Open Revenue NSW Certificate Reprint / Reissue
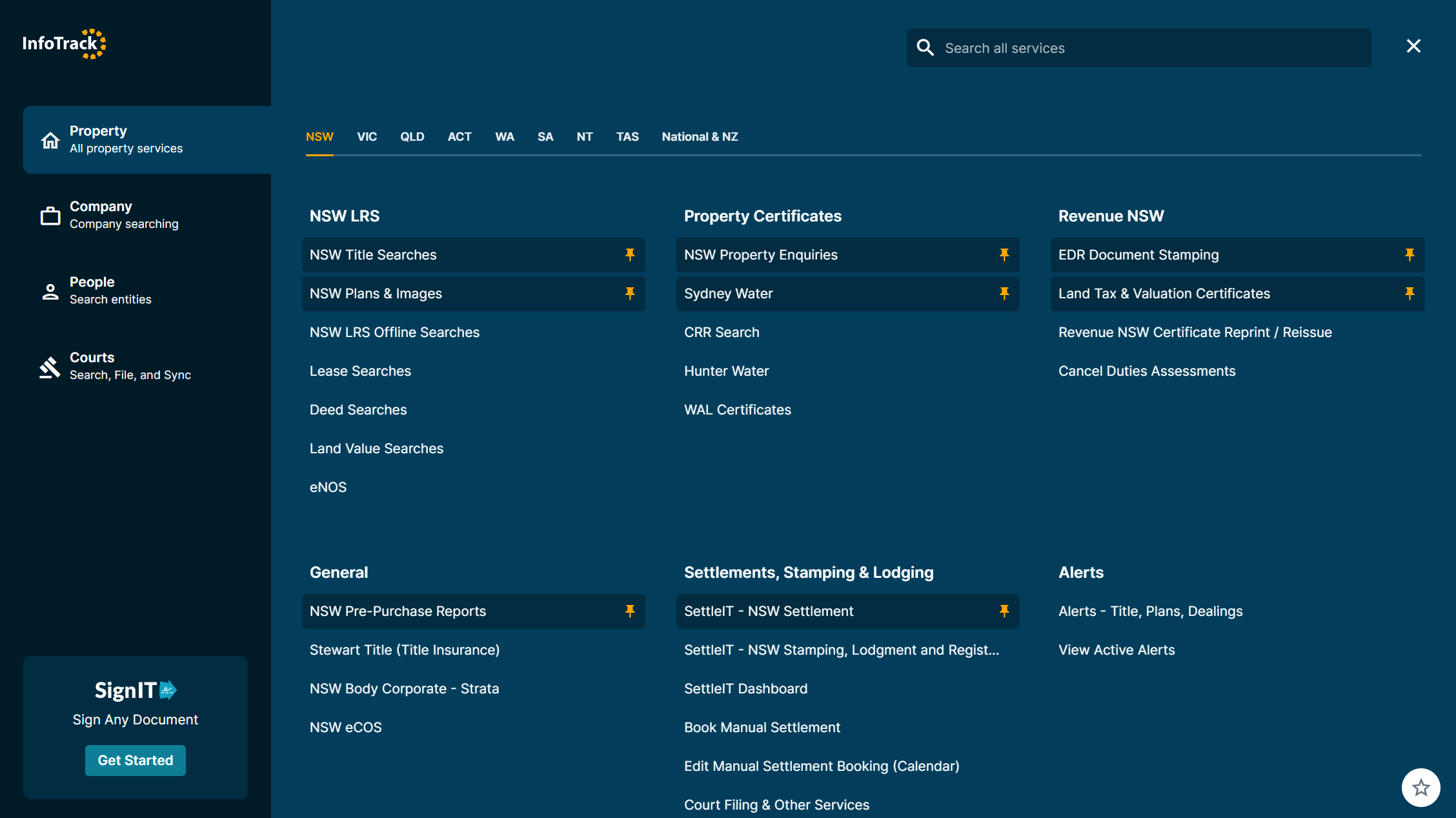Viewport: 1456px width, 818px height. tap(1195, 332)
